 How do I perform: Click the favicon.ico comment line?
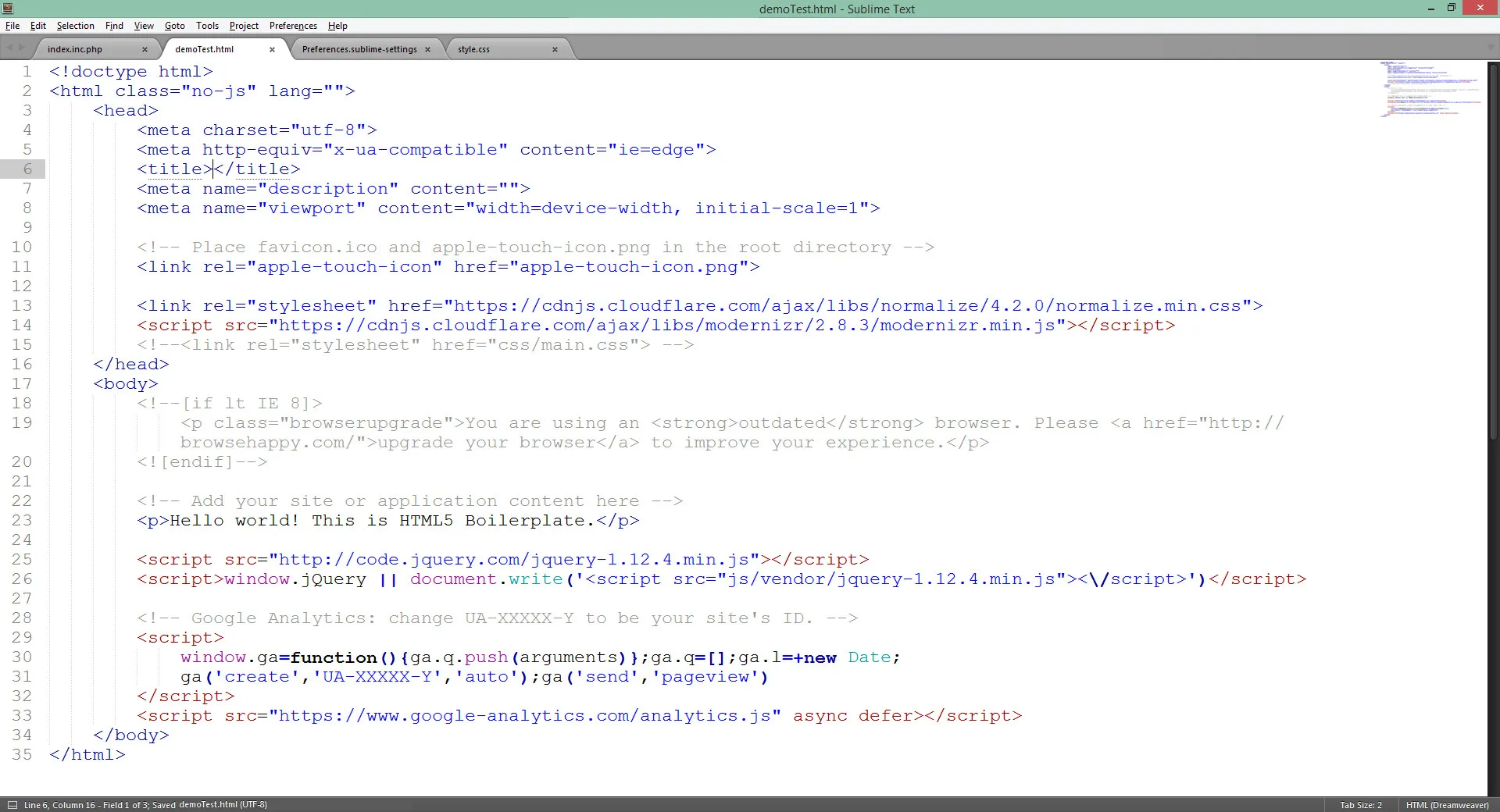pyautogui.click(x=536, y=248)
